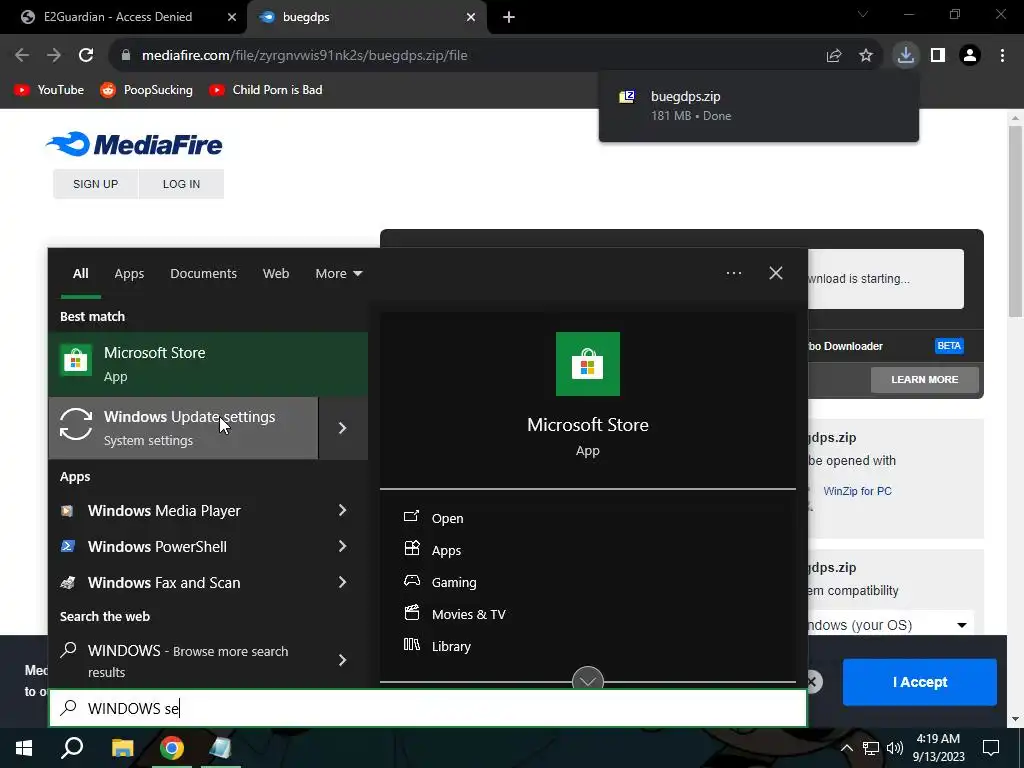The width and height of the screenshot is (1024, 768).
Task: Click the share page icon
Action: coord(833,56)
